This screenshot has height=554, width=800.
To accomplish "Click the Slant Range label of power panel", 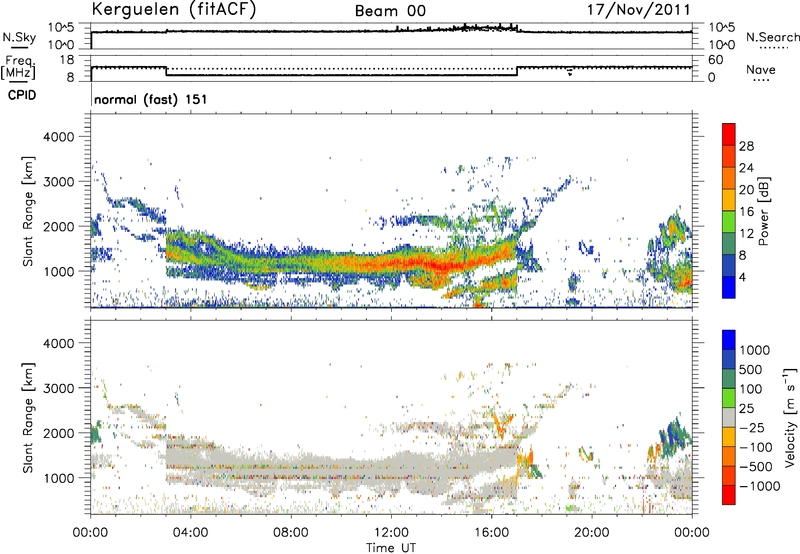I will pos(28,211).
